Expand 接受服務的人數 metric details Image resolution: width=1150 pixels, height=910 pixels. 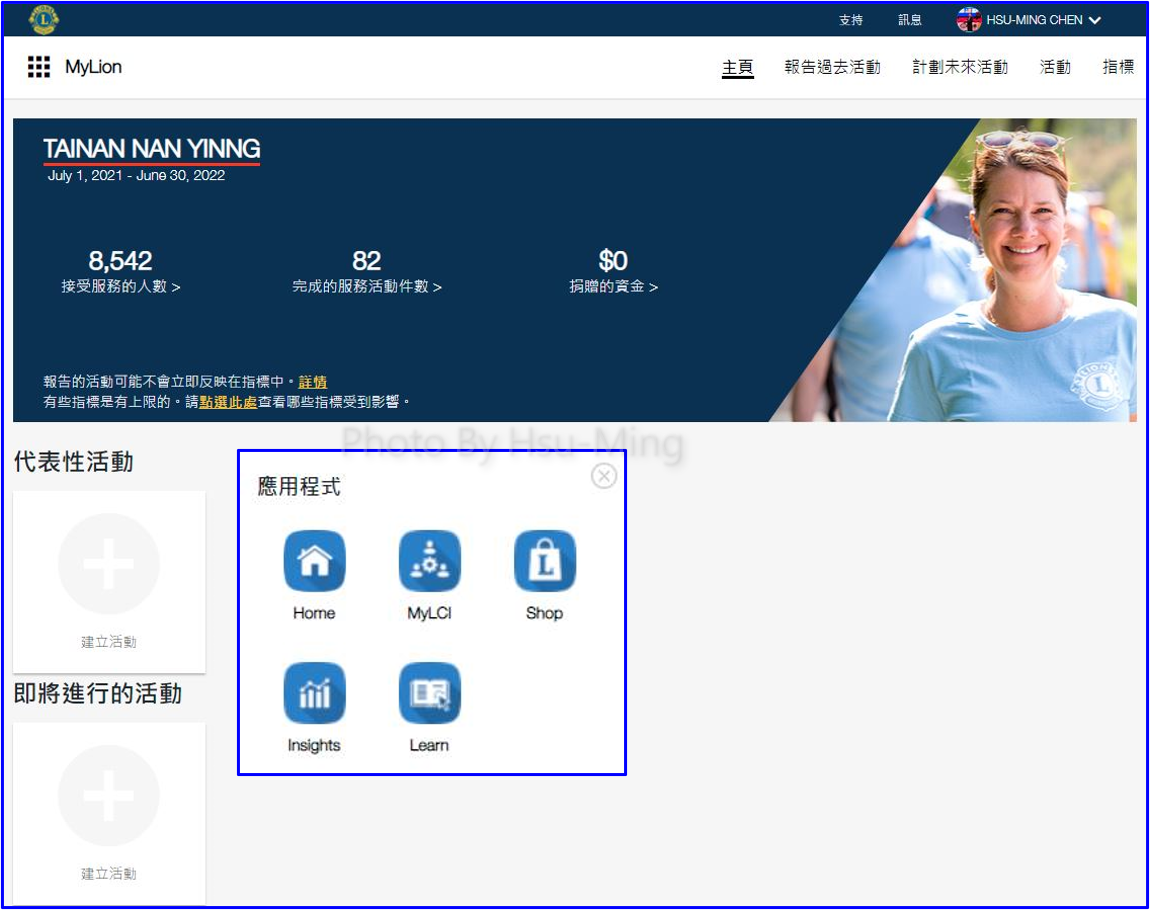click(120, 287)
